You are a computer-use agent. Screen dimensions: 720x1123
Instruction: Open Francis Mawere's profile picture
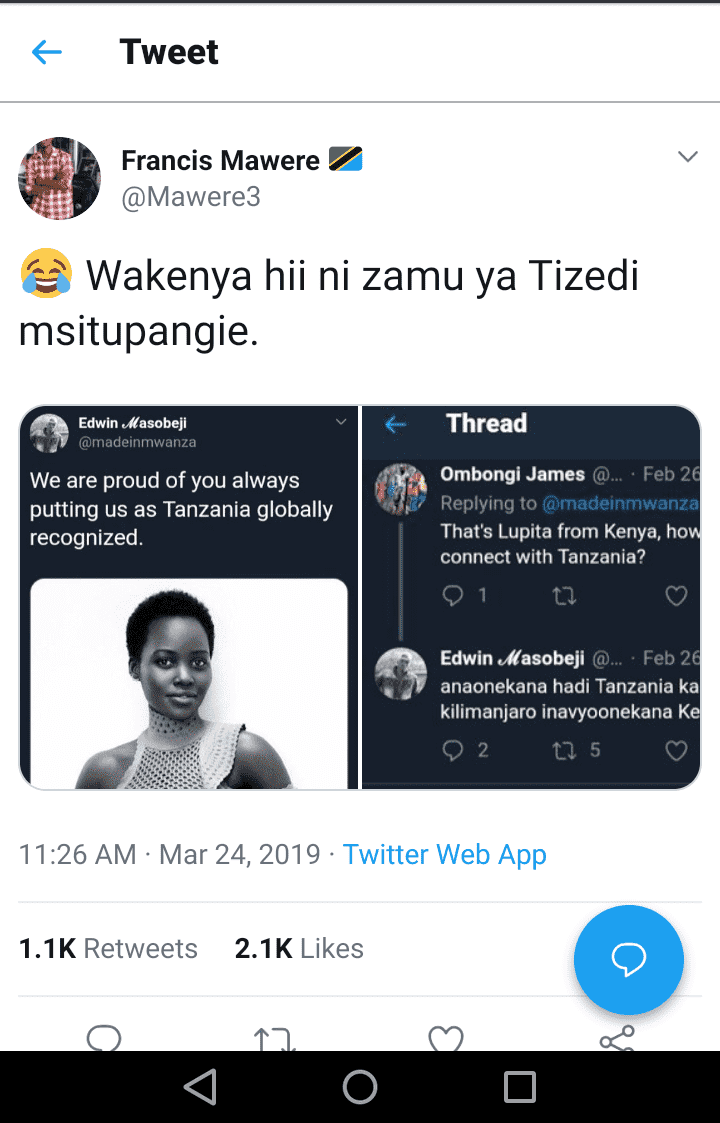(x=60, y=178)
